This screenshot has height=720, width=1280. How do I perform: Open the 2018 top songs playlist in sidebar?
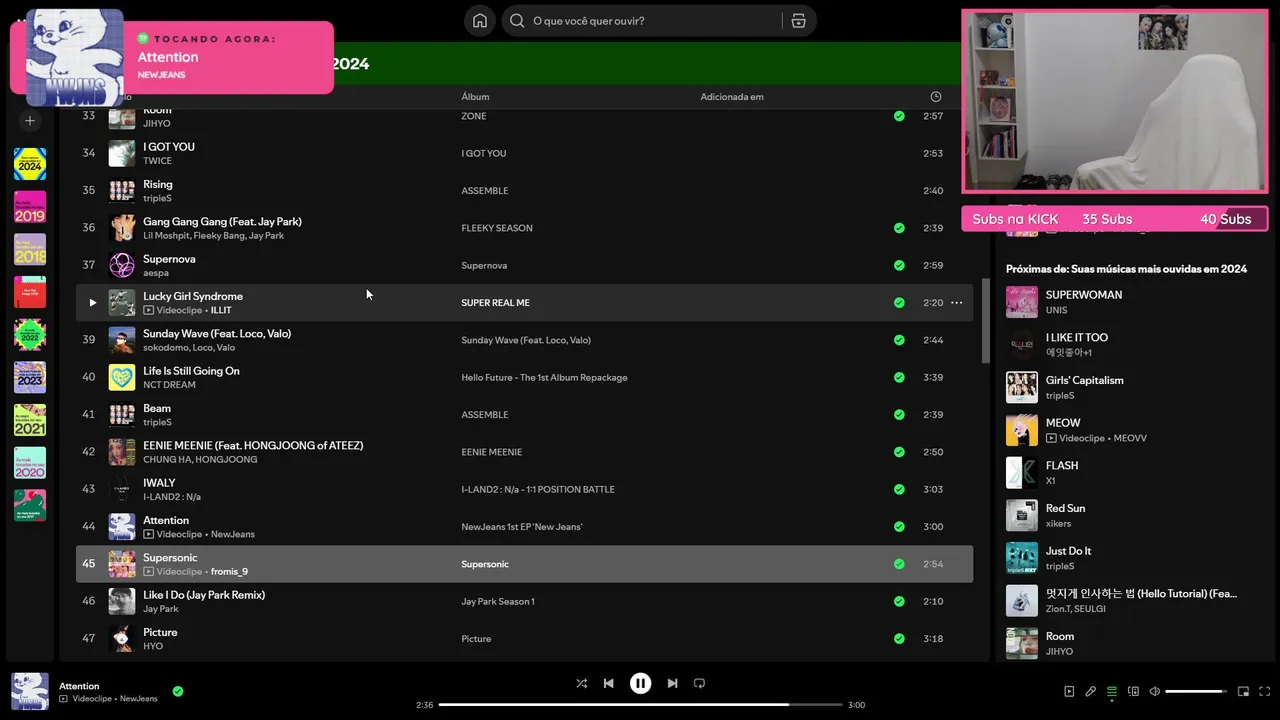click(30, 249)
